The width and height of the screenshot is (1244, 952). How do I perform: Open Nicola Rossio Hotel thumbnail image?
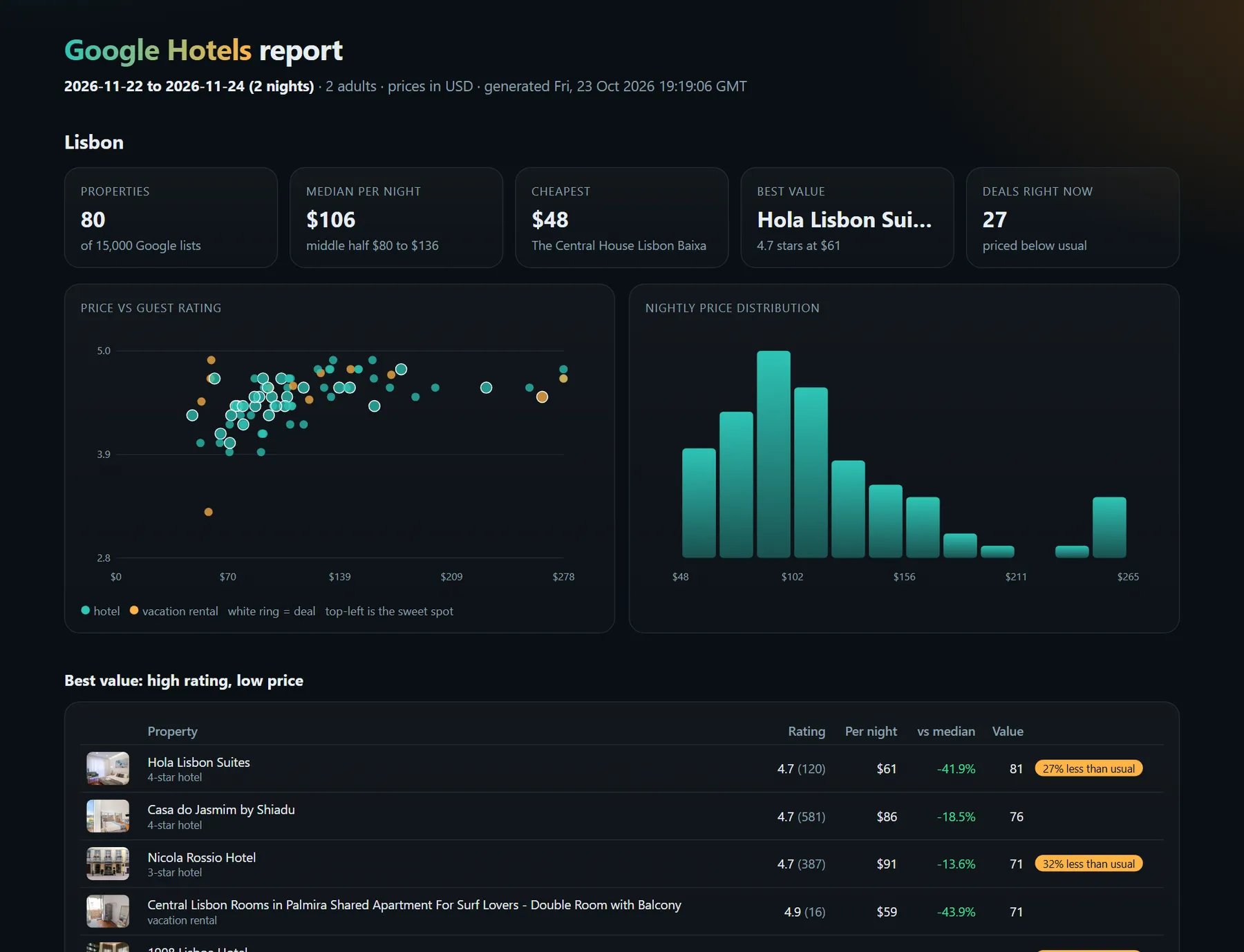[108, 864]
